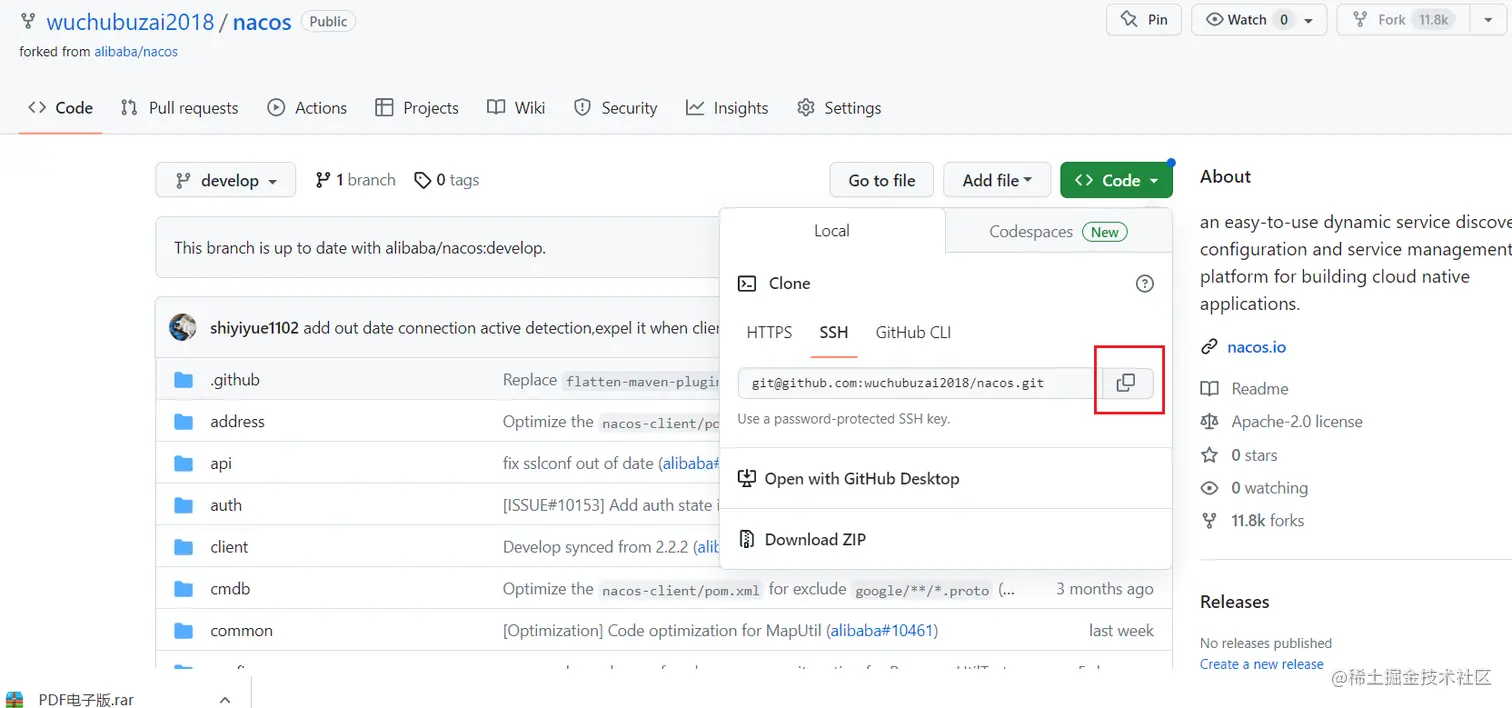Open the cmdb folder
This screenshot has height=708, width=1512.
pyautogui.click(x=230, y=589)
